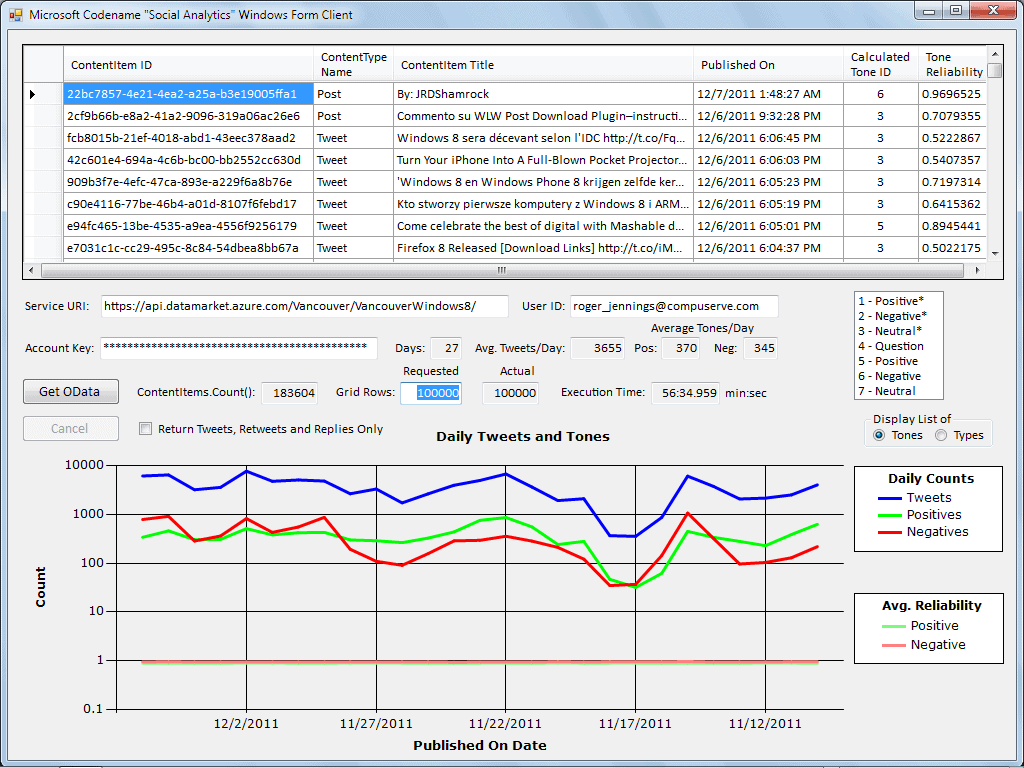Click the green Positives legend swatch
The width and height of the screenshot is (1024, 768).
tap(890, 515)
